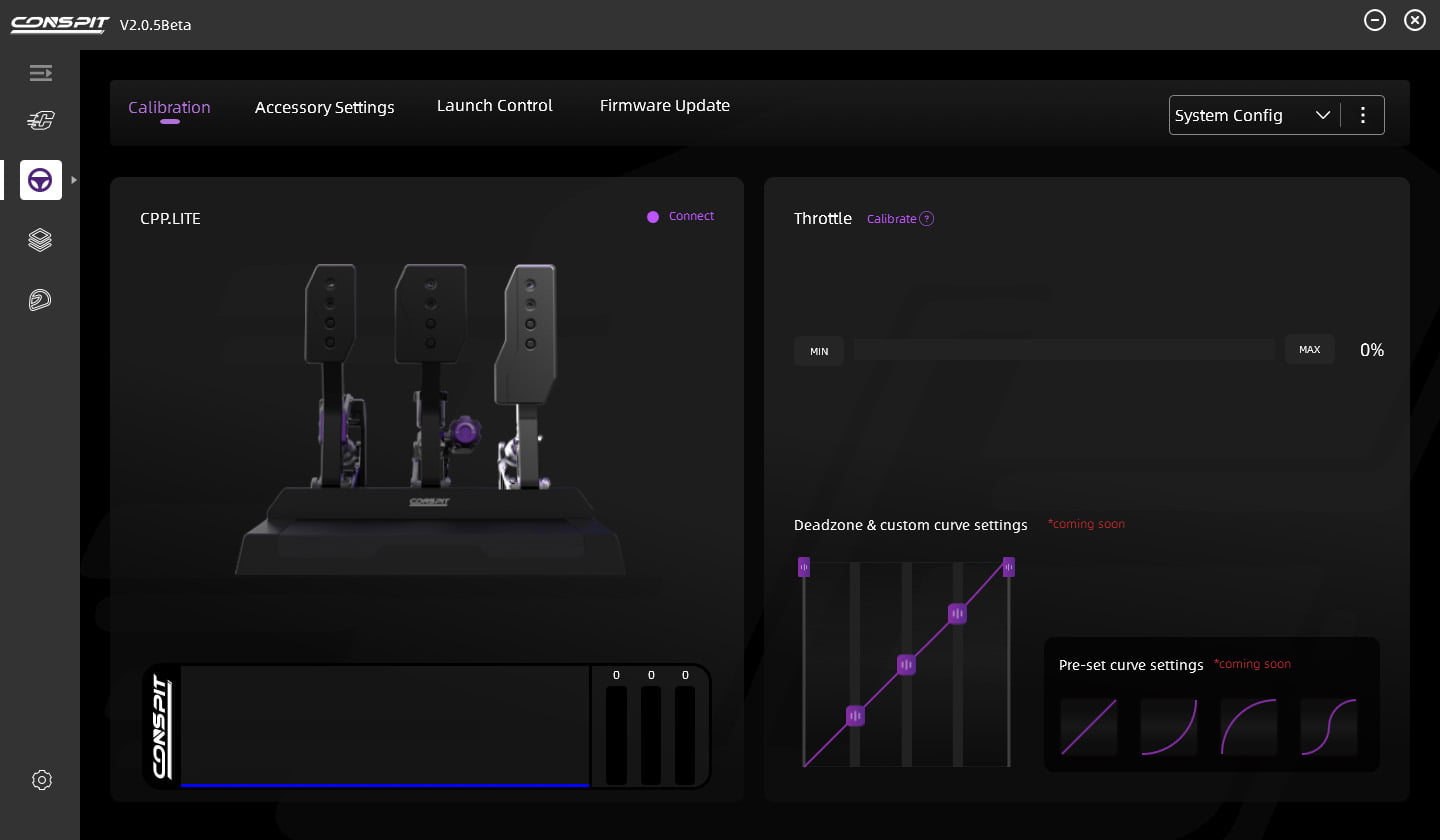Open the racing helmet sidebar icon
Image resolution: width=1440 pixels, height=840 pixels.
point(40,300)
